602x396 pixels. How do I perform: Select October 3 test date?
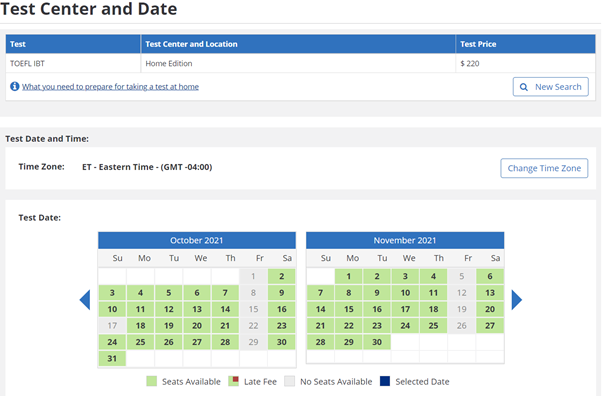point(112,293)
